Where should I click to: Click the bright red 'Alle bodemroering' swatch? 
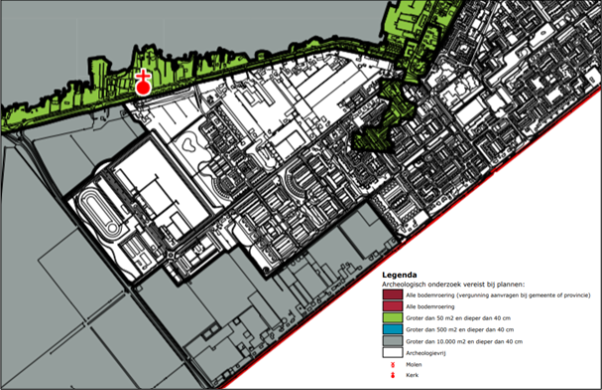(392, 306)
